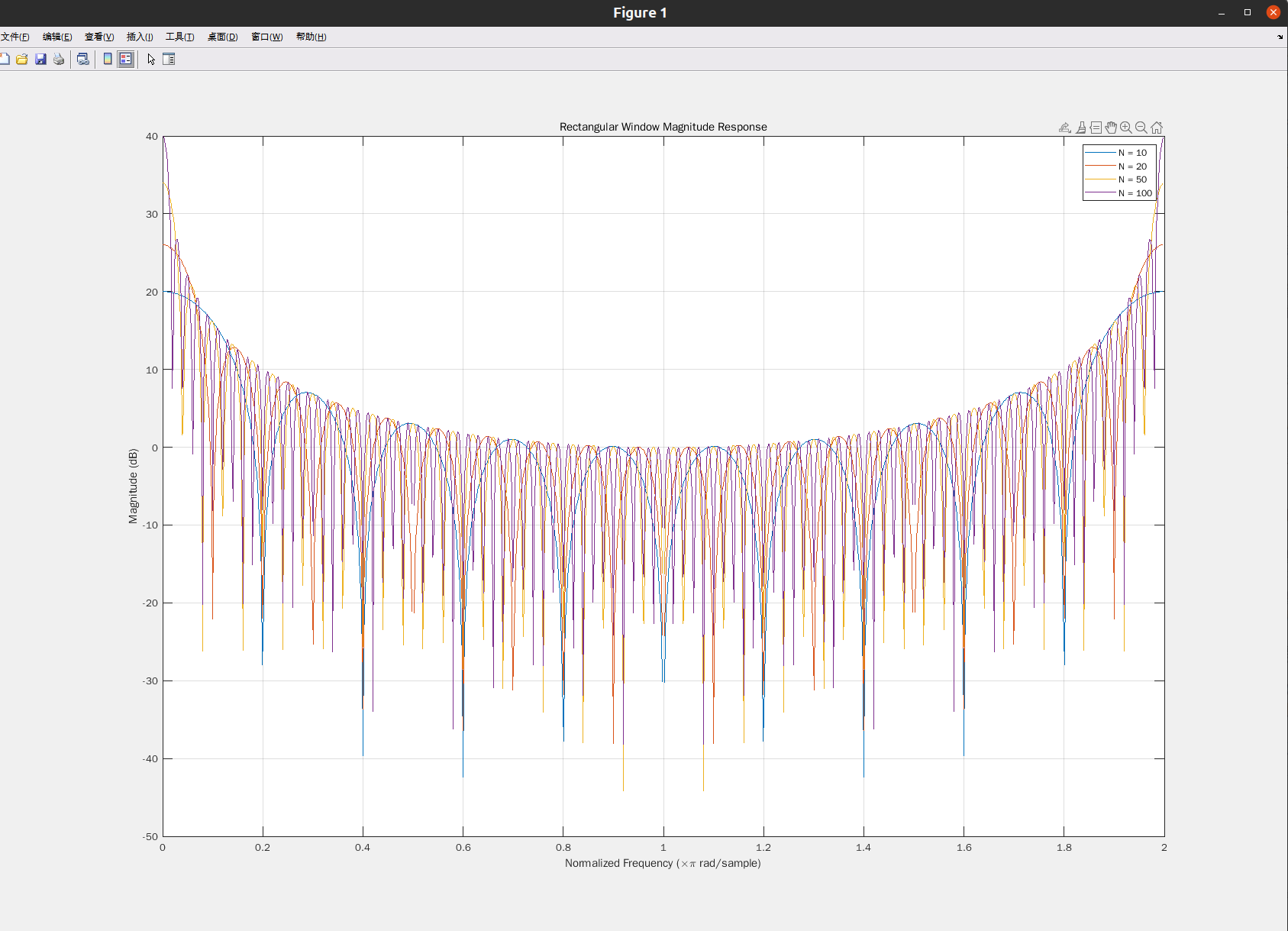Image resolution: width=1288 pixels, height=931 pixels.
Task: Open the Property Inspector icon
Action: click(169, 59)
